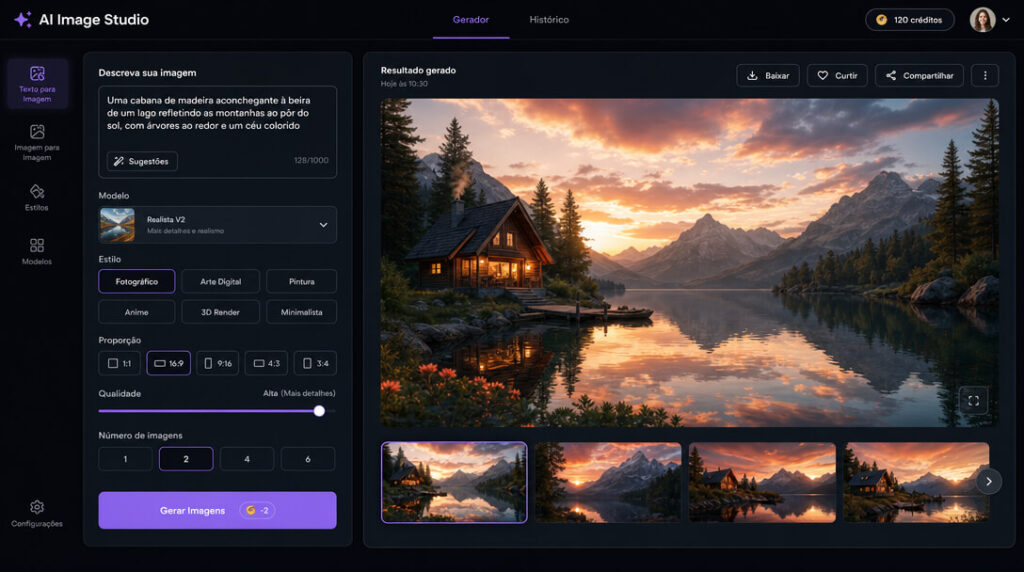Screen dimensions: 1024x572
Task: Select the first result thumbnail
Action: point(454,482)
